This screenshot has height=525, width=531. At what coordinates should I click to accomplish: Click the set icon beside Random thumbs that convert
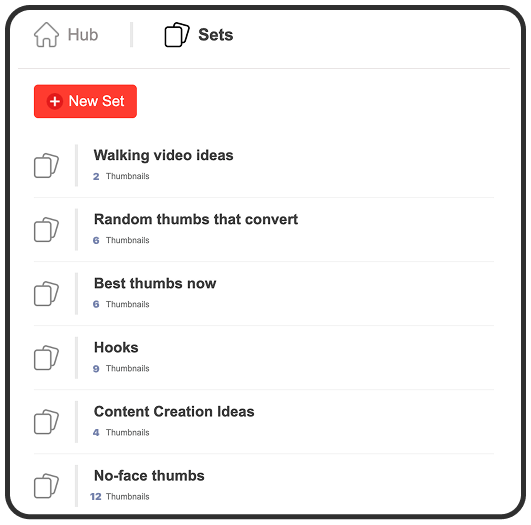(46, 229)
